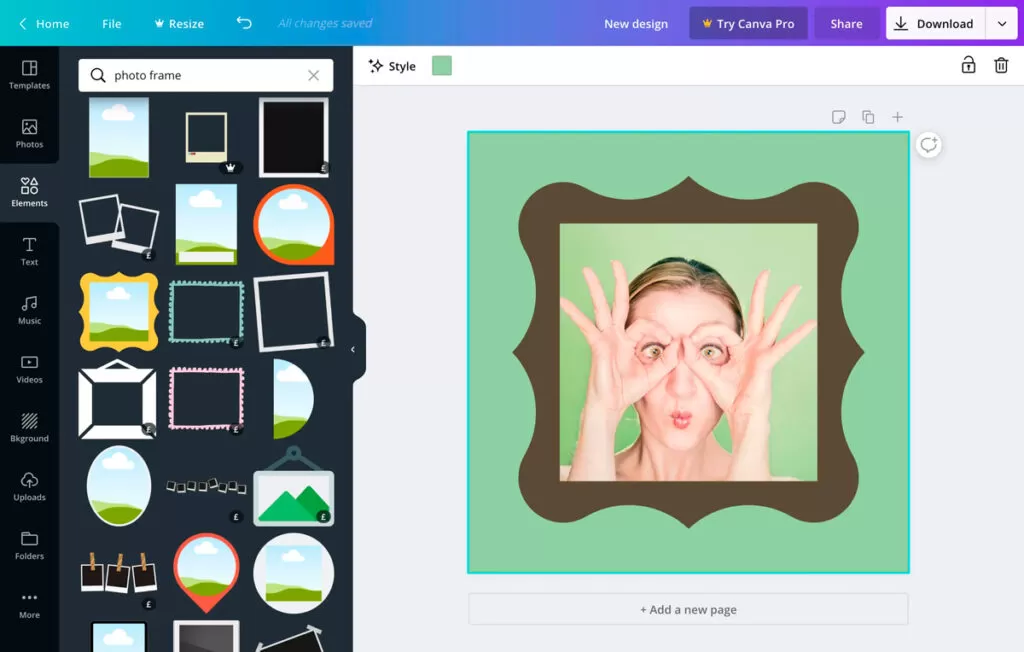Go back to Home

click(x=44, y=24)
